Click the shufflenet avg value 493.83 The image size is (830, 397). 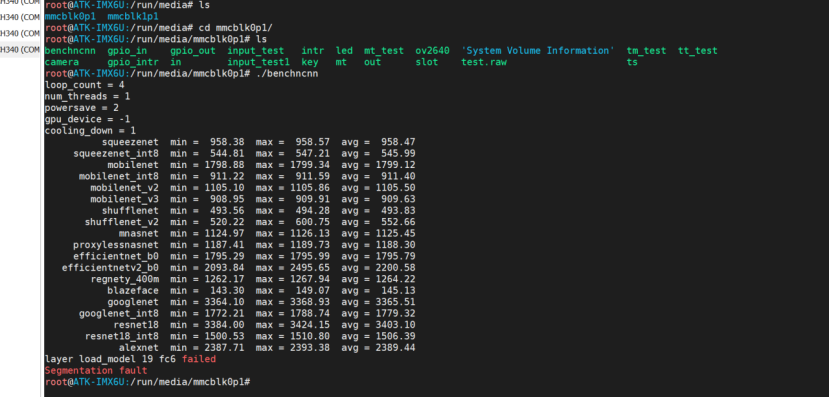[398, 211]
